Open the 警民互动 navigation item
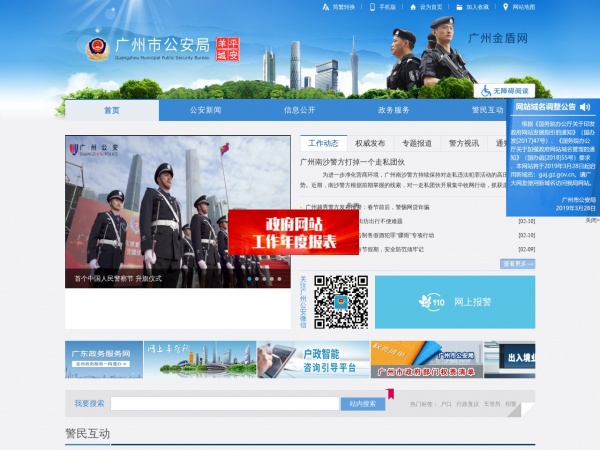600x450 pixels. pyautogui.click(x=487, y=110)
